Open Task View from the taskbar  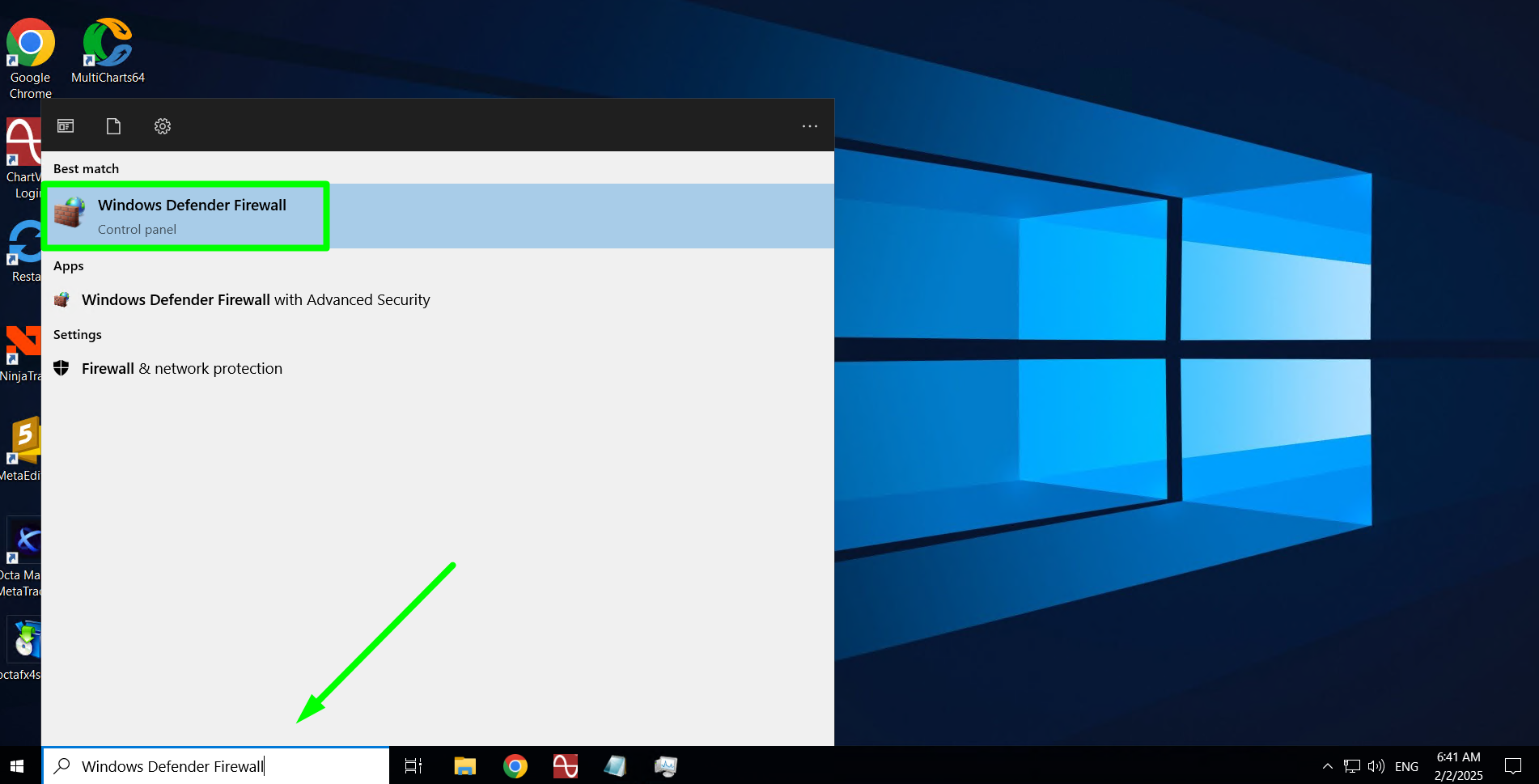pyautogui.click(x=413, y=765)
